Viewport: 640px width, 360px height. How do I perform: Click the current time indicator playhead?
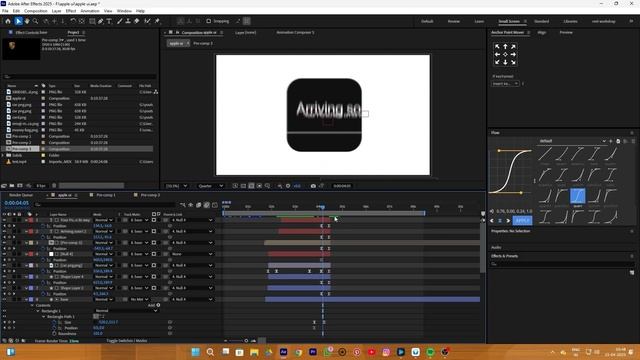321,207
